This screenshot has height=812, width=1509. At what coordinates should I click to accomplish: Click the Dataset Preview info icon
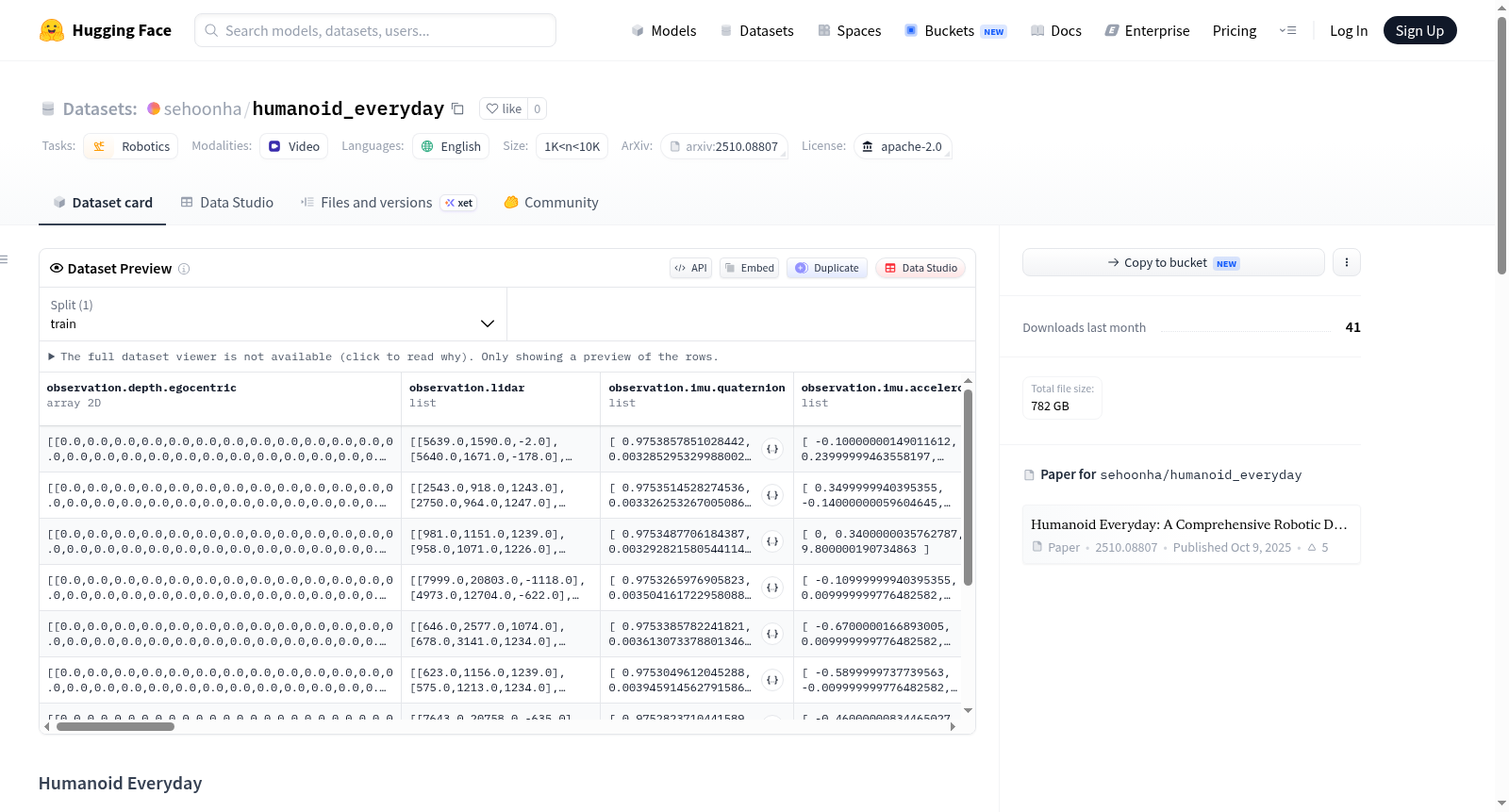coord(184,269)
